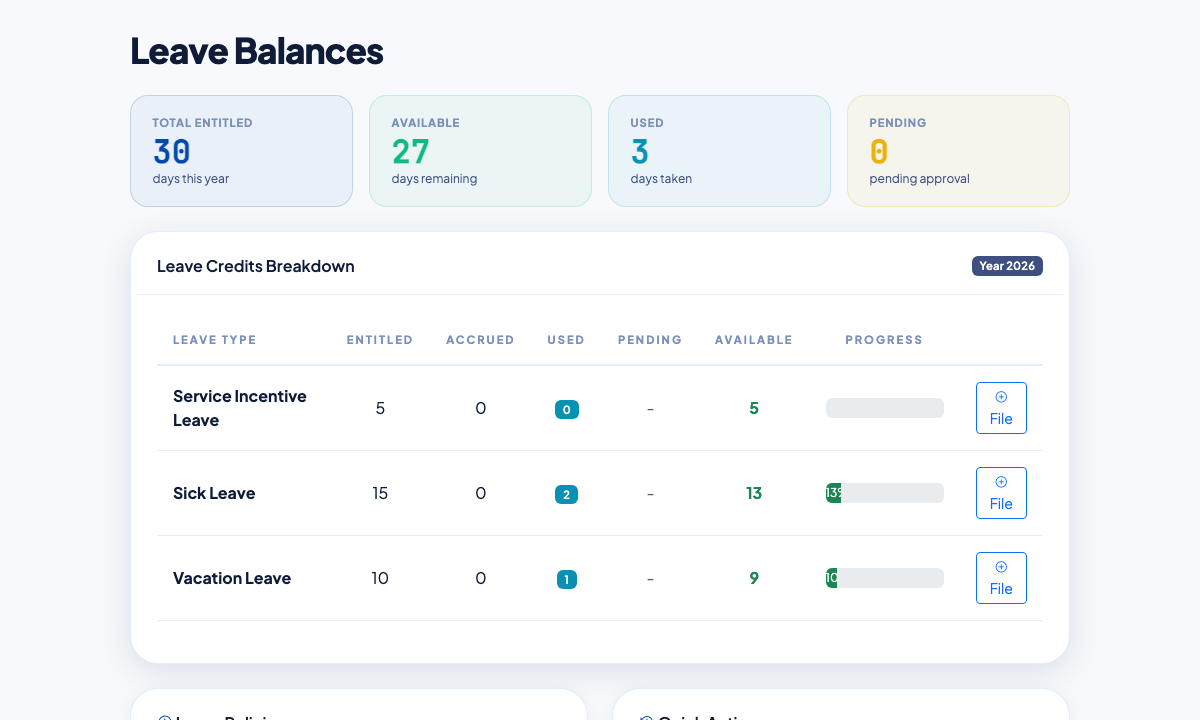Screen dimensions: 1200x720
Task: Click the Available column header
Action: pyautogui.click(x=754, y=340)
